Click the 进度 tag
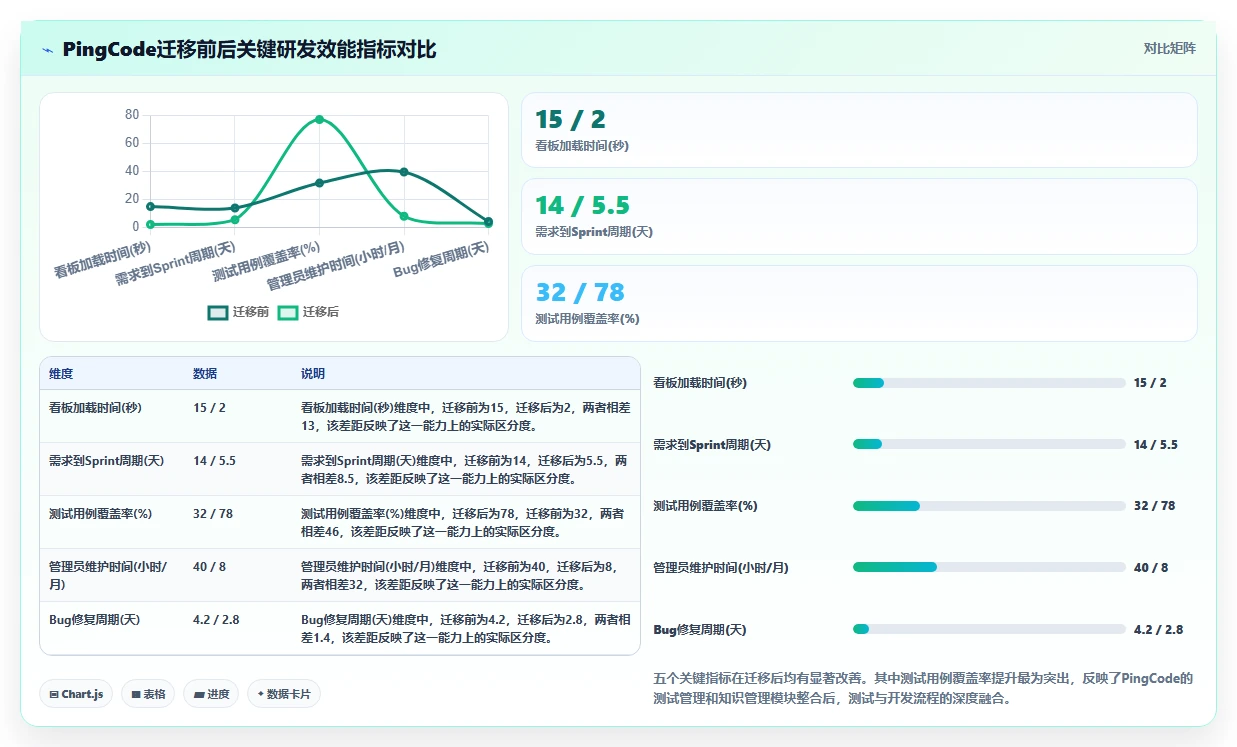The height and width of the screenshot is (747, 1237). pos(211,694)
